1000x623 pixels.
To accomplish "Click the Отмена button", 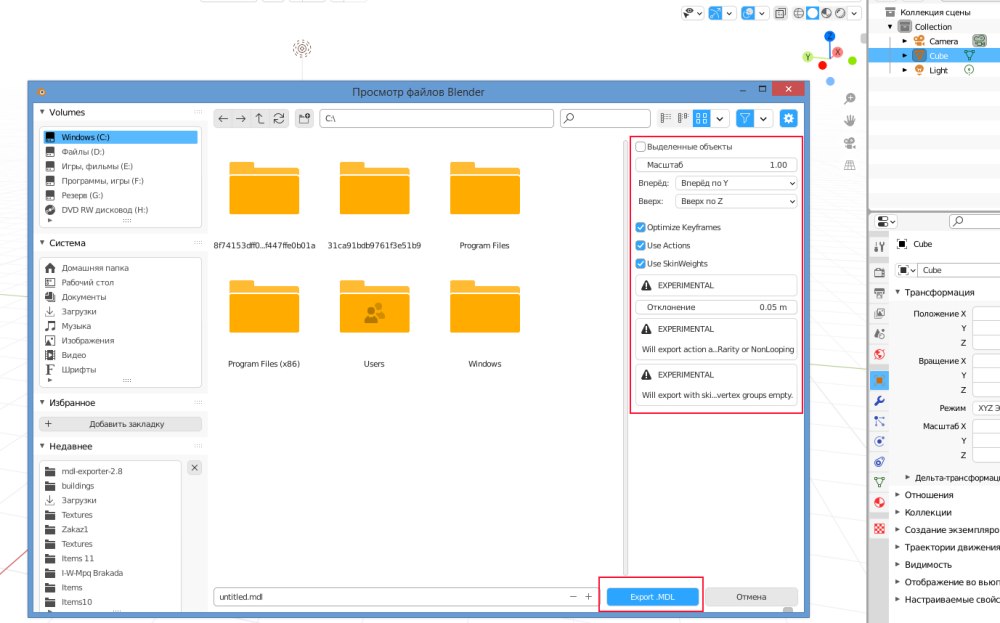I will pyautogui.click(x=751, y=597).
